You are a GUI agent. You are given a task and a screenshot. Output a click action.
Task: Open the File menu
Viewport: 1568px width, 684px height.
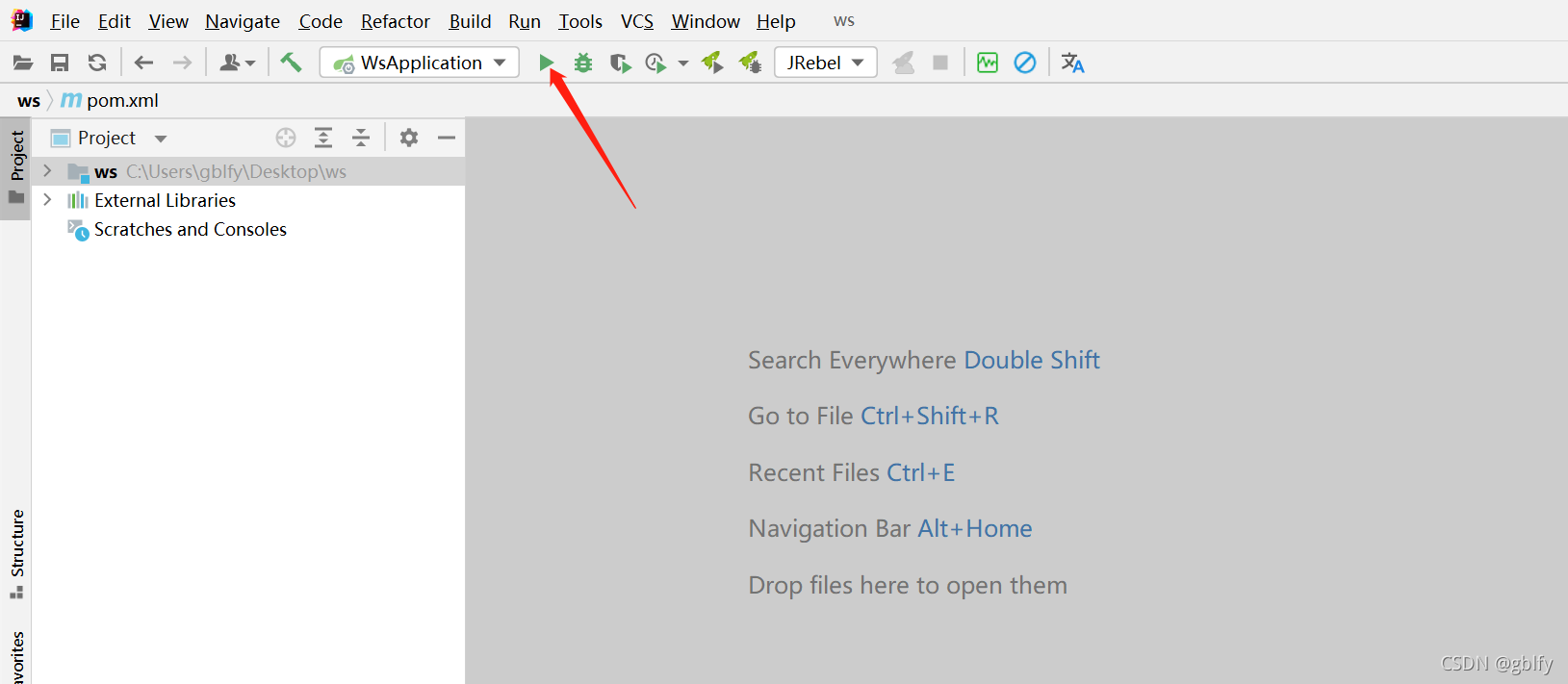[64, 21]
